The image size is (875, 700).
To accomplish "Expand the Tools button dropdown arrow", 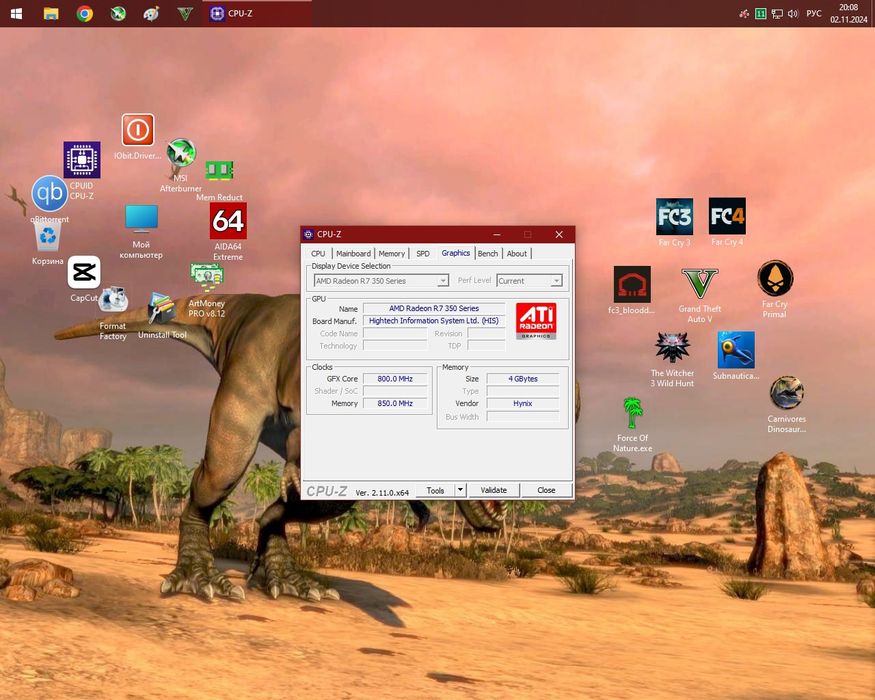I will [460, 490].
